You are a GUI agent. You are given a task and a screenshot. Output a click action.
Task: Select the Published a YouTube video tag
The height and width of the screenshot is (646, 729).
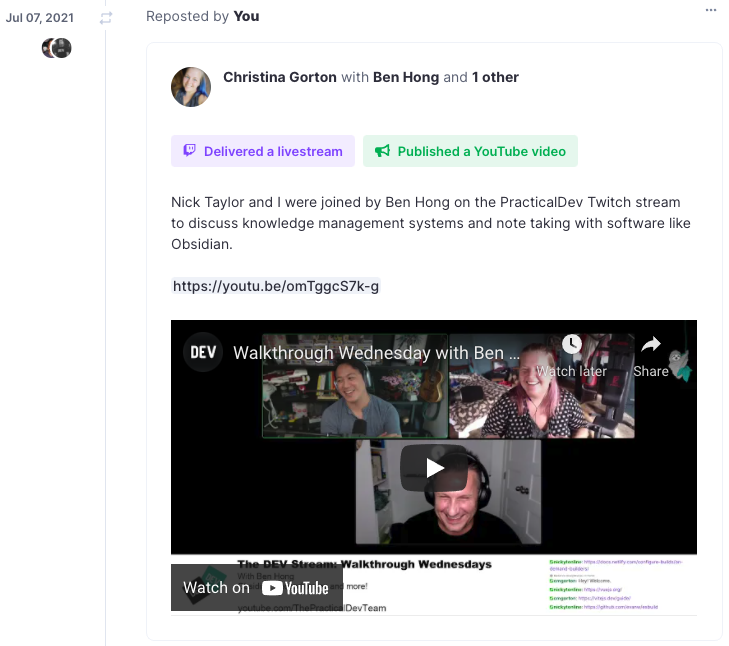[x=470, y=151]
